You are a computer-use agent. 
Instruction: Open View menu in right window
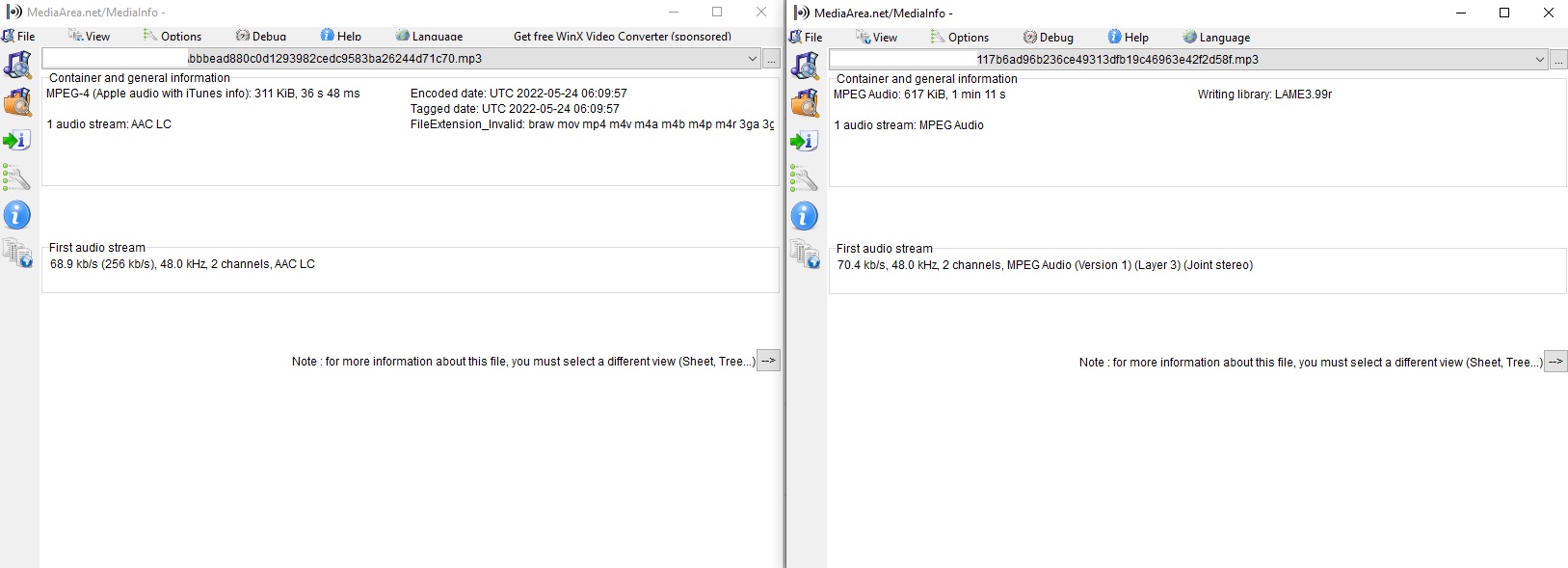click(x=877, y=37)
